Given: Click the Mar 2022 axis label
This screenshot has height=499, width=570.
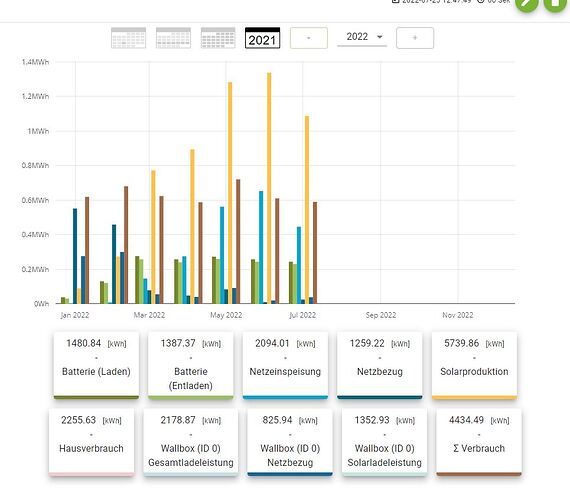Looking at the screenshot, I should [149, 315].
